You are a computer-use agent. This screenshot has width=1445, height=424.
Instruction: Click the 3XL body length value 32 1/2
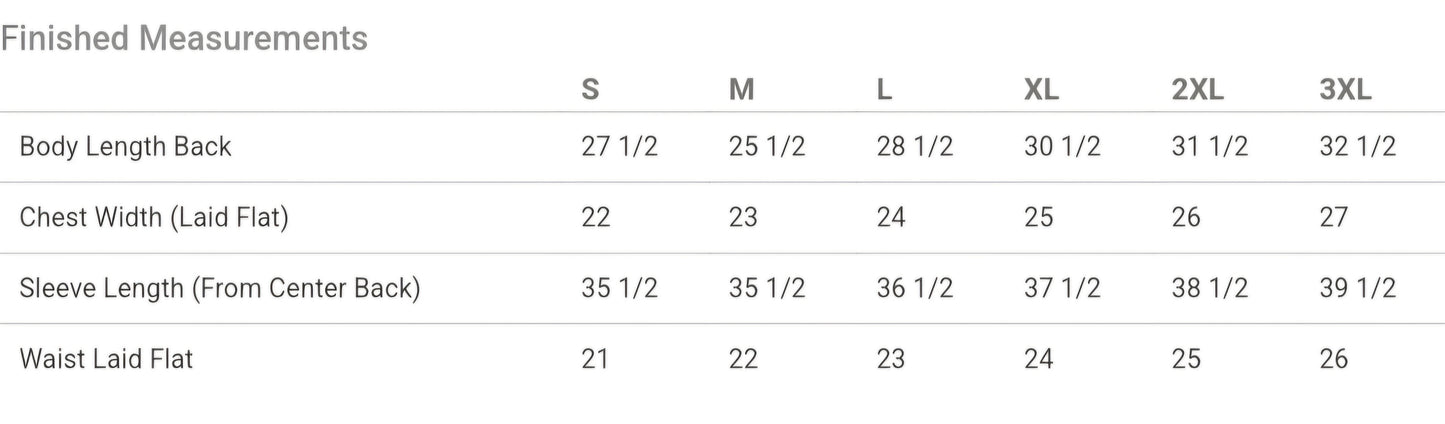(1357, 147)
